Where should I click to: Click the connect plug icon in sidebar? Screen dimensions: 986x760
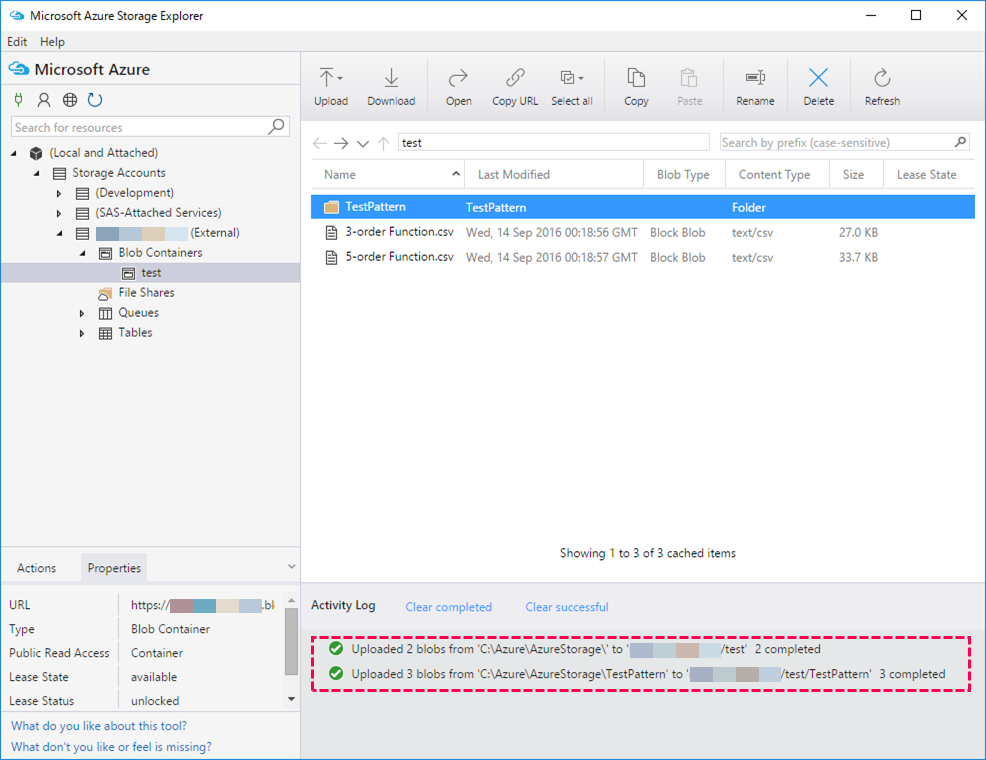pyautogui.click(x=18, y=99)
